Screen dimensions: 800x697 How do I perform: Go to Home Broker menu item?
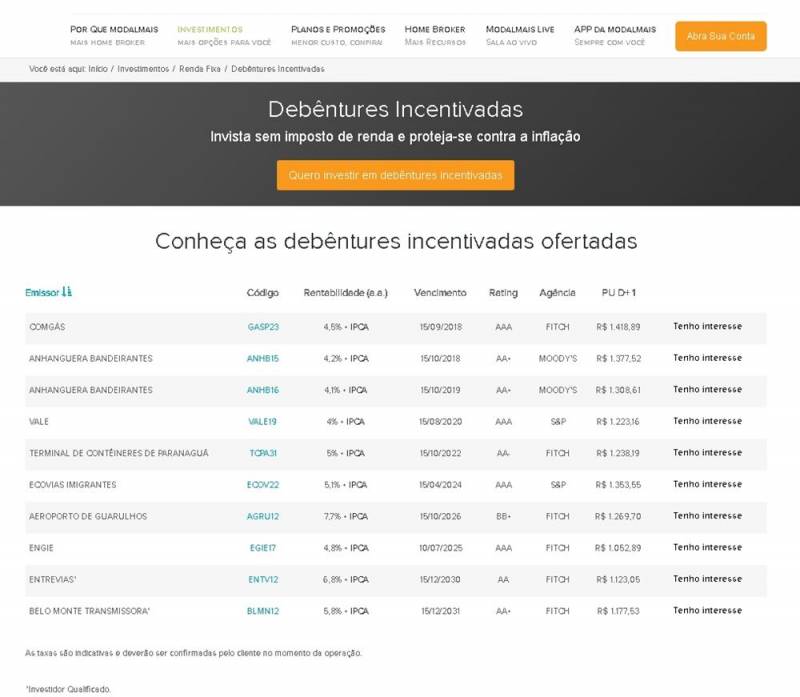point(435,35)
